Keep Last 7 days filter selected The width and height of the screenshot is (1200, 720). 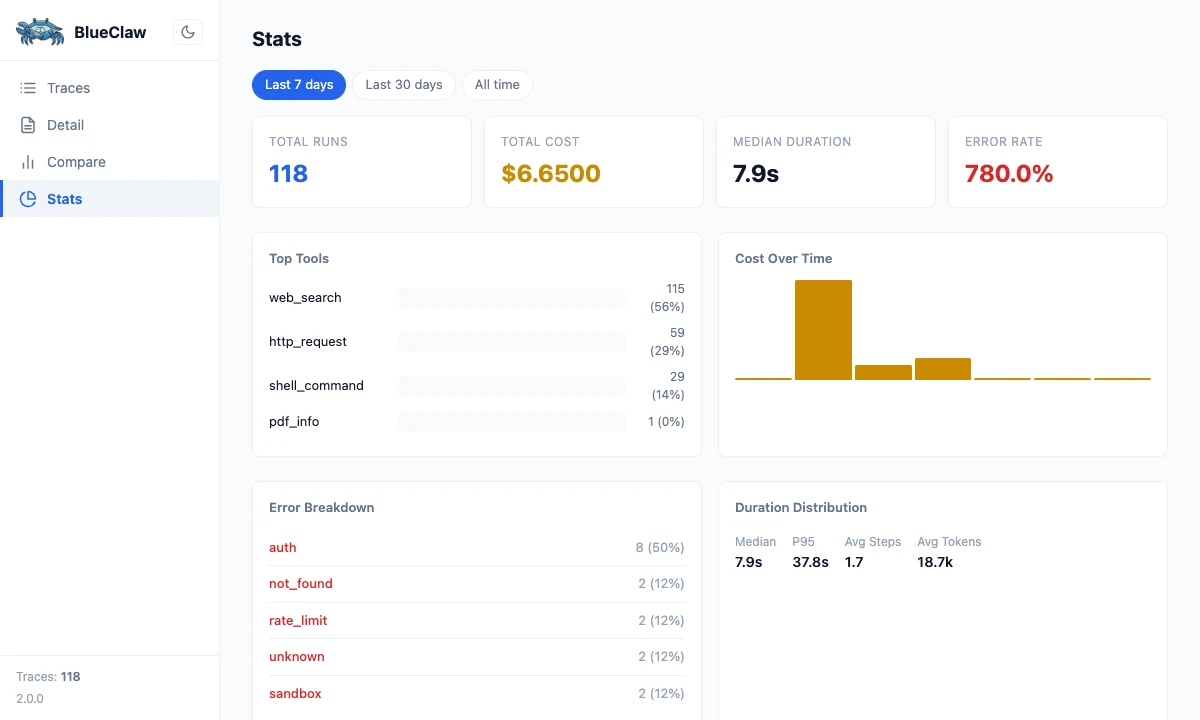coord(298,85)
